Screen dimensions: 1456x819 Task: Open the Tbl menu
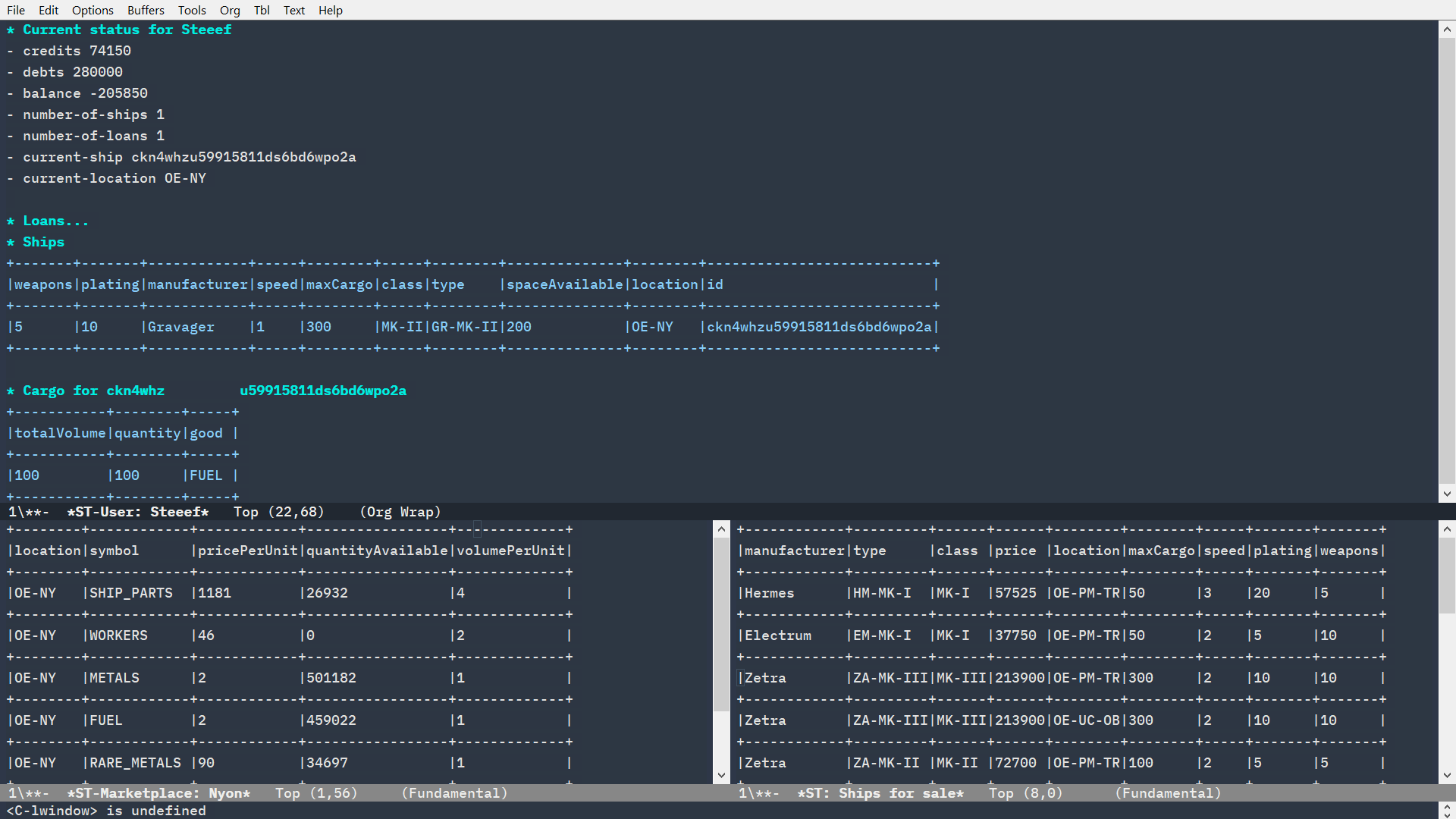[262, 10]
